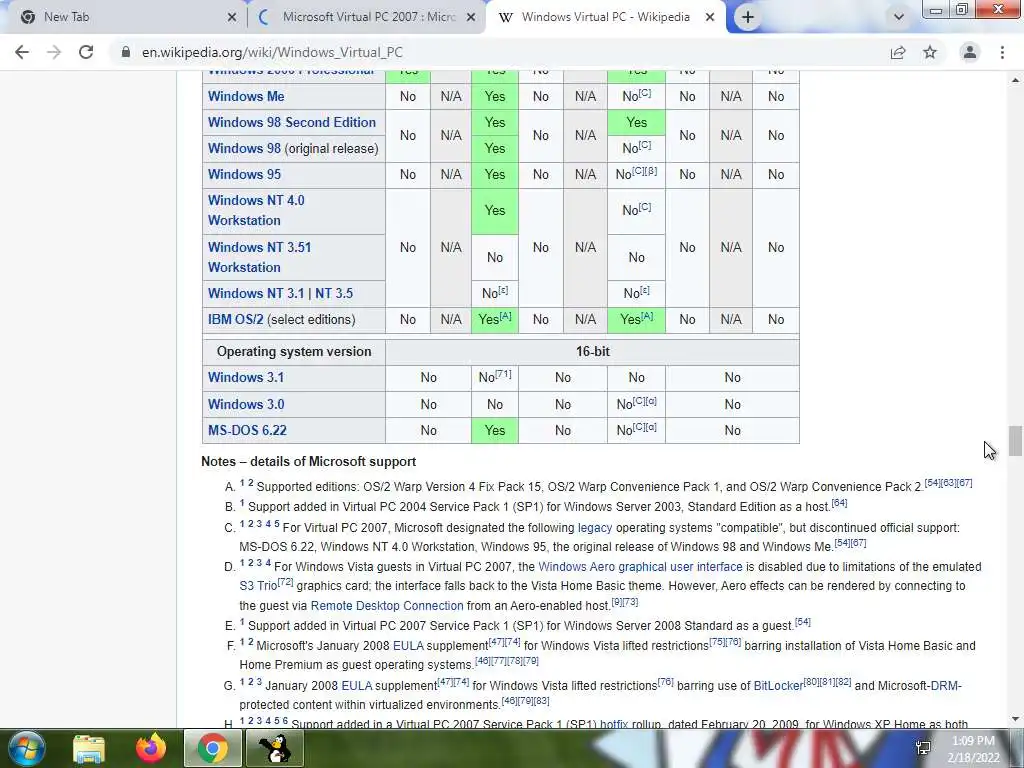This screenshot has width=1024, height=768.
Task: Open Windows 98 Second Edition link
Action: [x=292, y=122]
